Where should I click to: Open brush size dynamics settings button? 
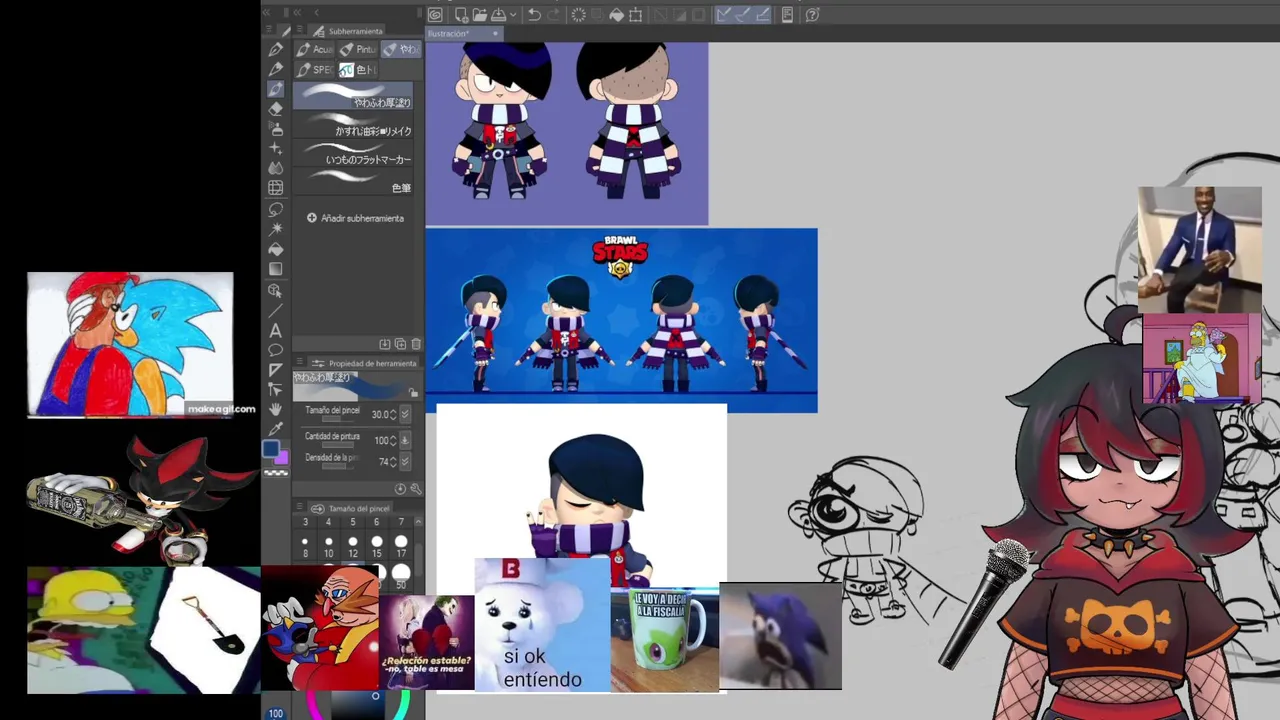tap(405, 414)
